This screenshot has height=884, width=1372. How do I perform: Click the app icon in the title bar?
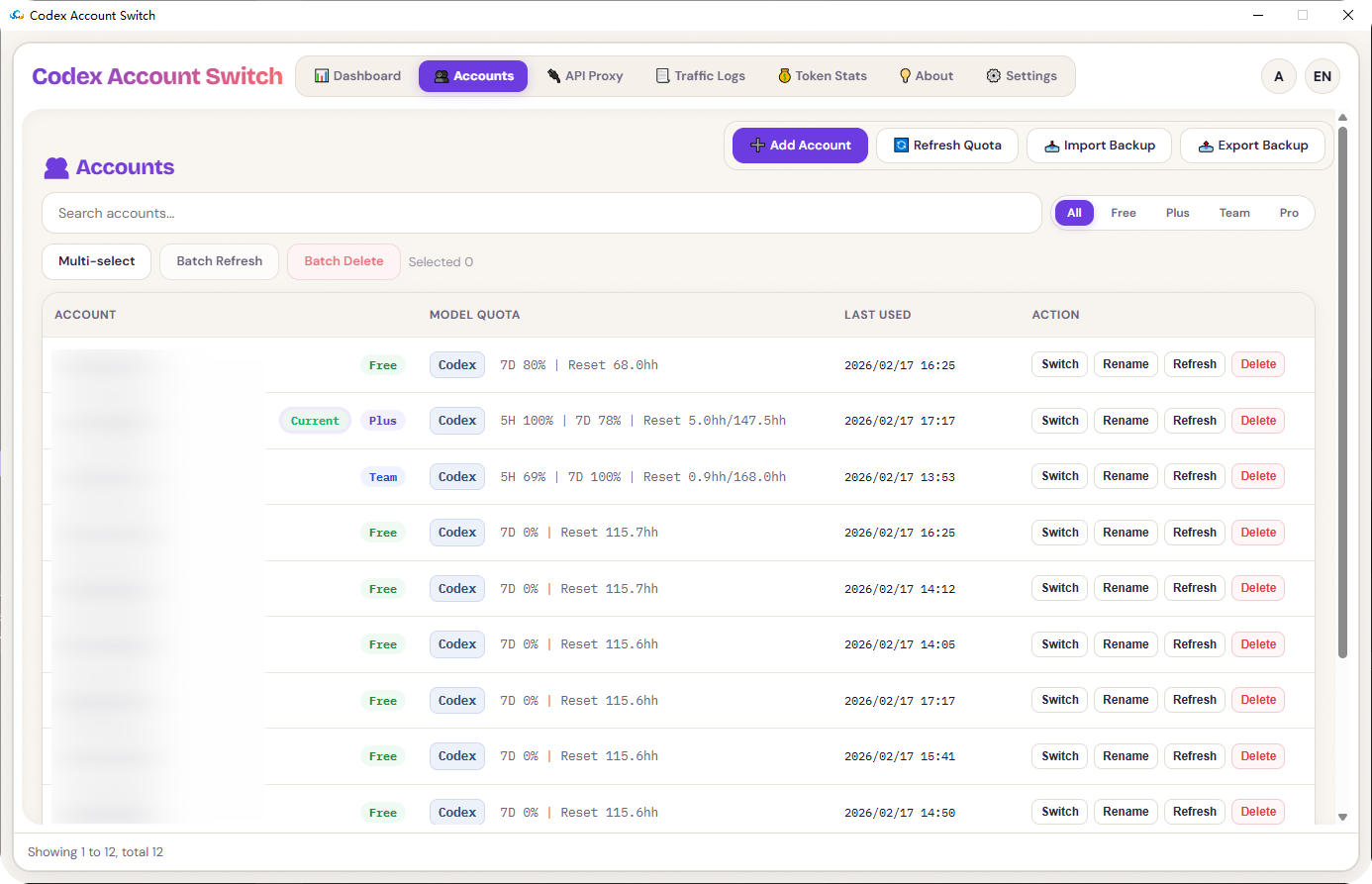pos(16,15)
